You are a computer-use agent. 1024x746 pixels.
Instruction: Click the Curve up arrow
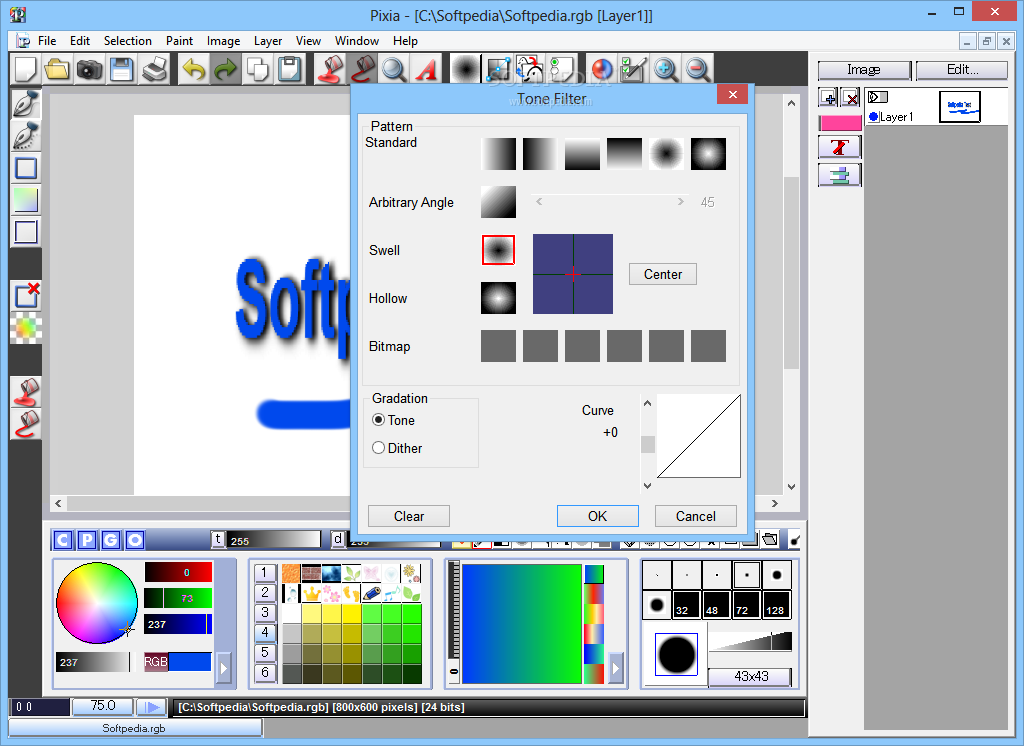tap(647, 403)
